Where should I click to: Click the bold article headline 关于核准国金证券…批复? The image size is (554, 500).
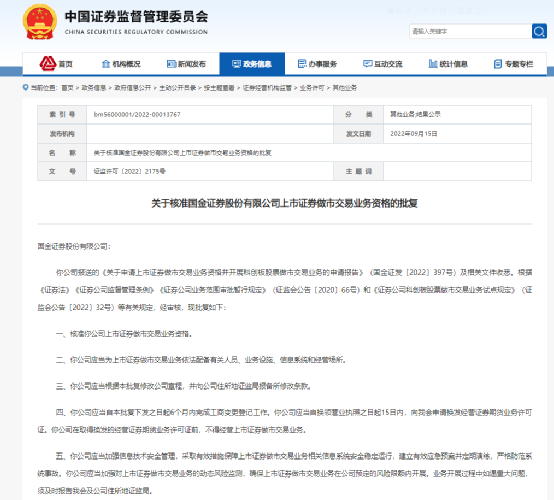[285, 204]
